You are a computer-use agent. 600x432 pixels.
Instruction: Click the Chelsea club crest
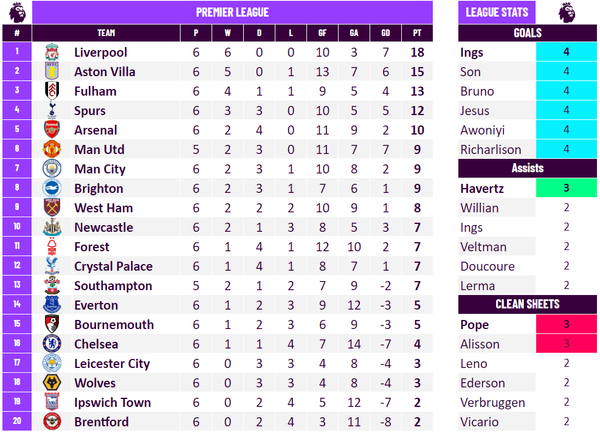[52, 344]
